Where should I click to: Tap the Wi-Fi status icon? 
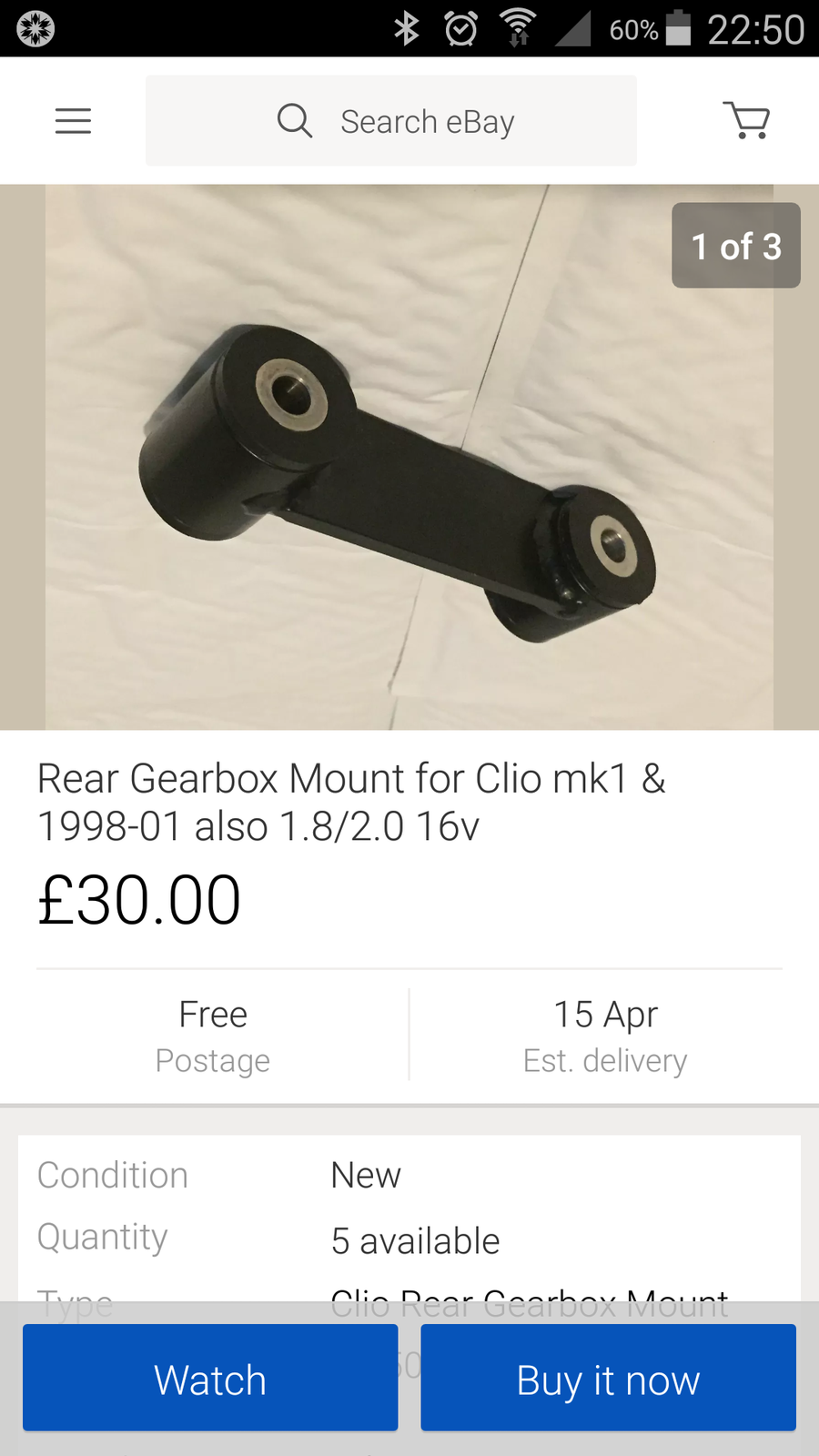coord(518,28)
